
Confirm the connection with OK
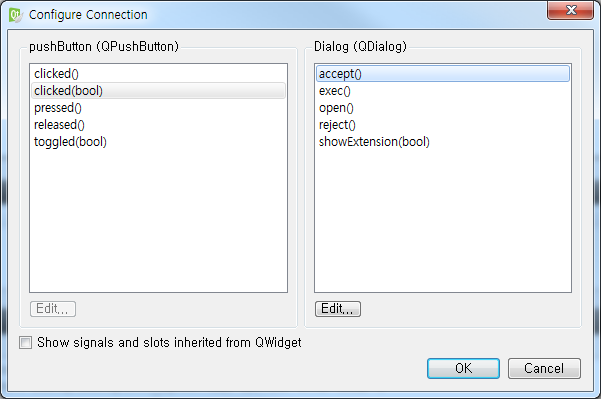point(463,368)
